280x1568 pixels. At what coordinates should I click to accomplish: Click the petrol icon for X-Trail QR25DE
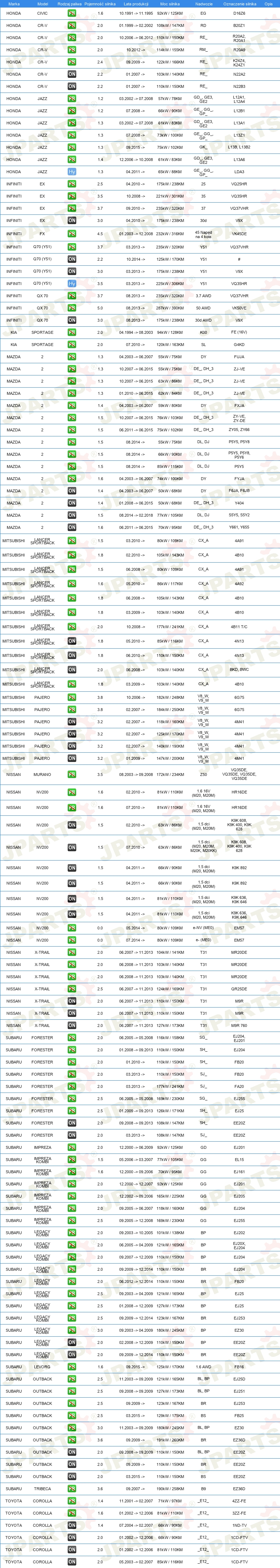(x=72, y=989)
